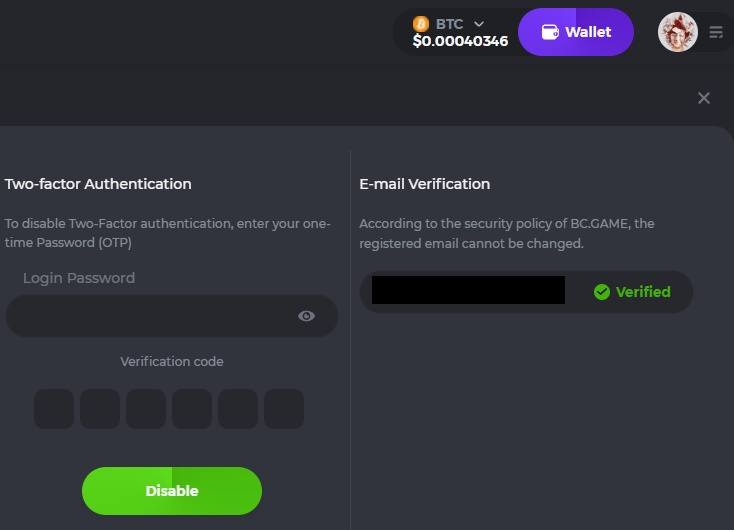Click second verification code box
734x530 pixels.
[100, 409]
